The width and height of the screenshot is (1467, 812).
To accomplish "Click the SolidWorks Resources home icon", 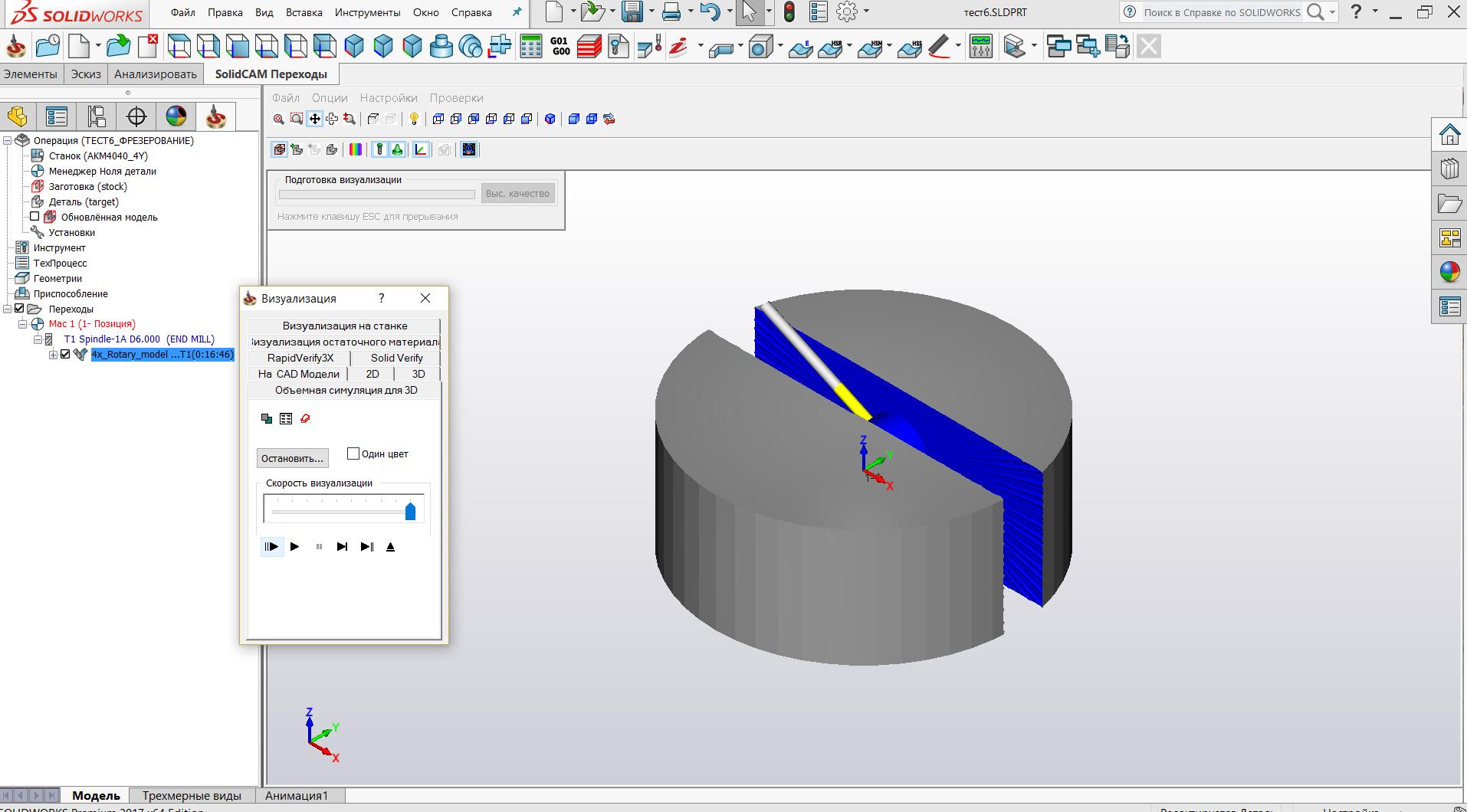I will coord(1449,135).
